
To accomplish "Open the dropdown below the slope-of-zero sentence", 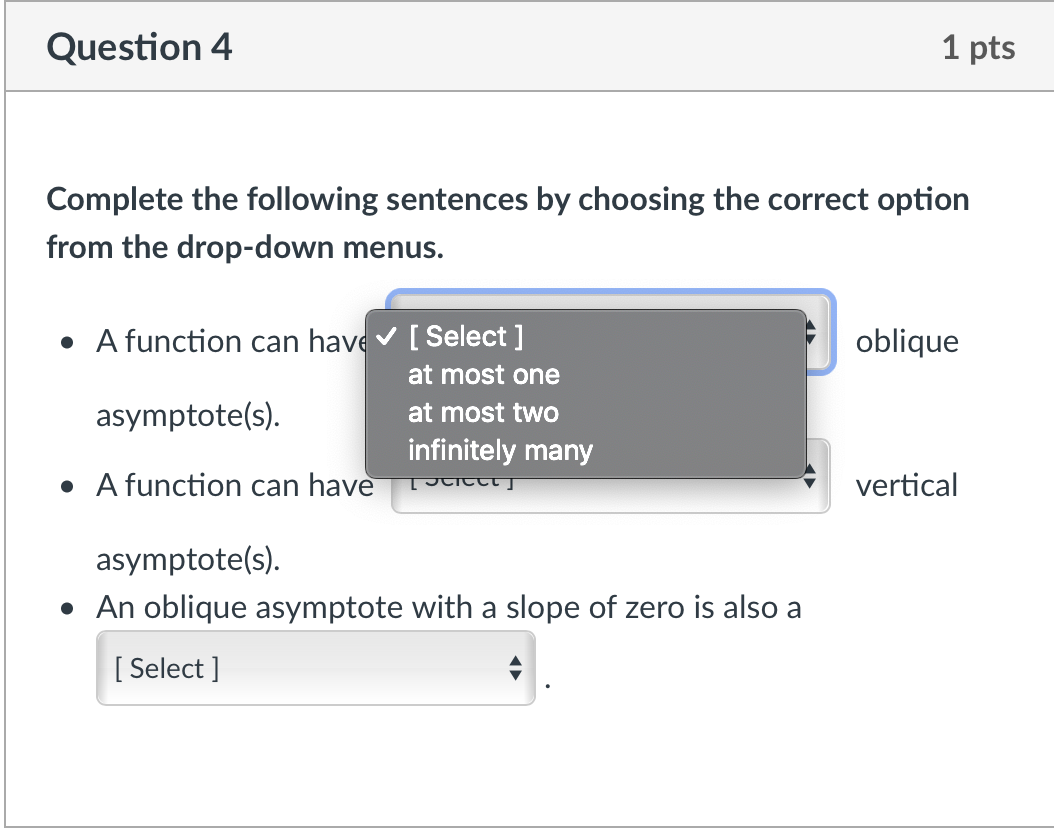I will 315,668.
